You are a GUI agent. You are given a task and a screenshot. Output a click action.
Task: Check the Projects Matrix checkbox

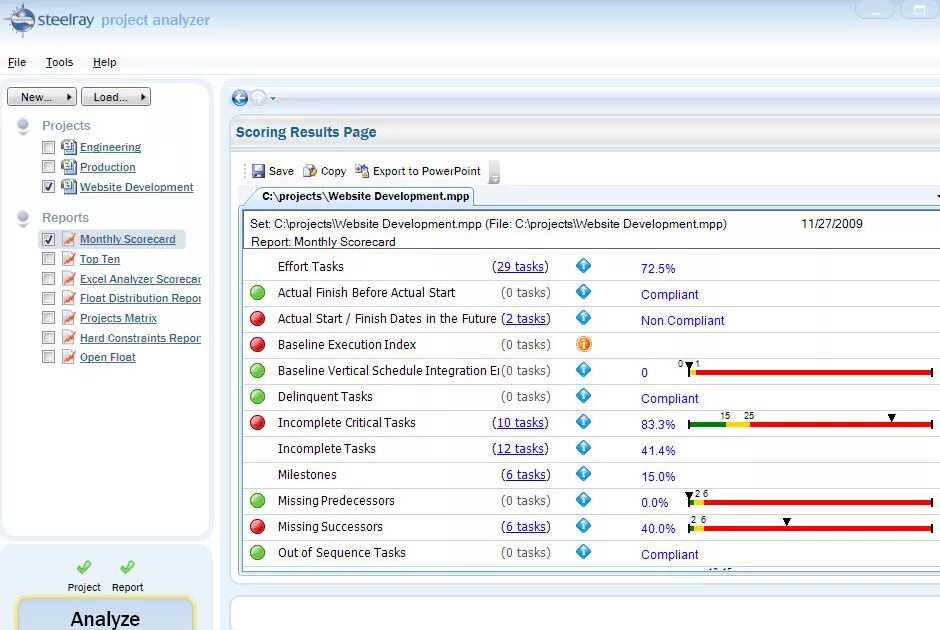point(49,318)
